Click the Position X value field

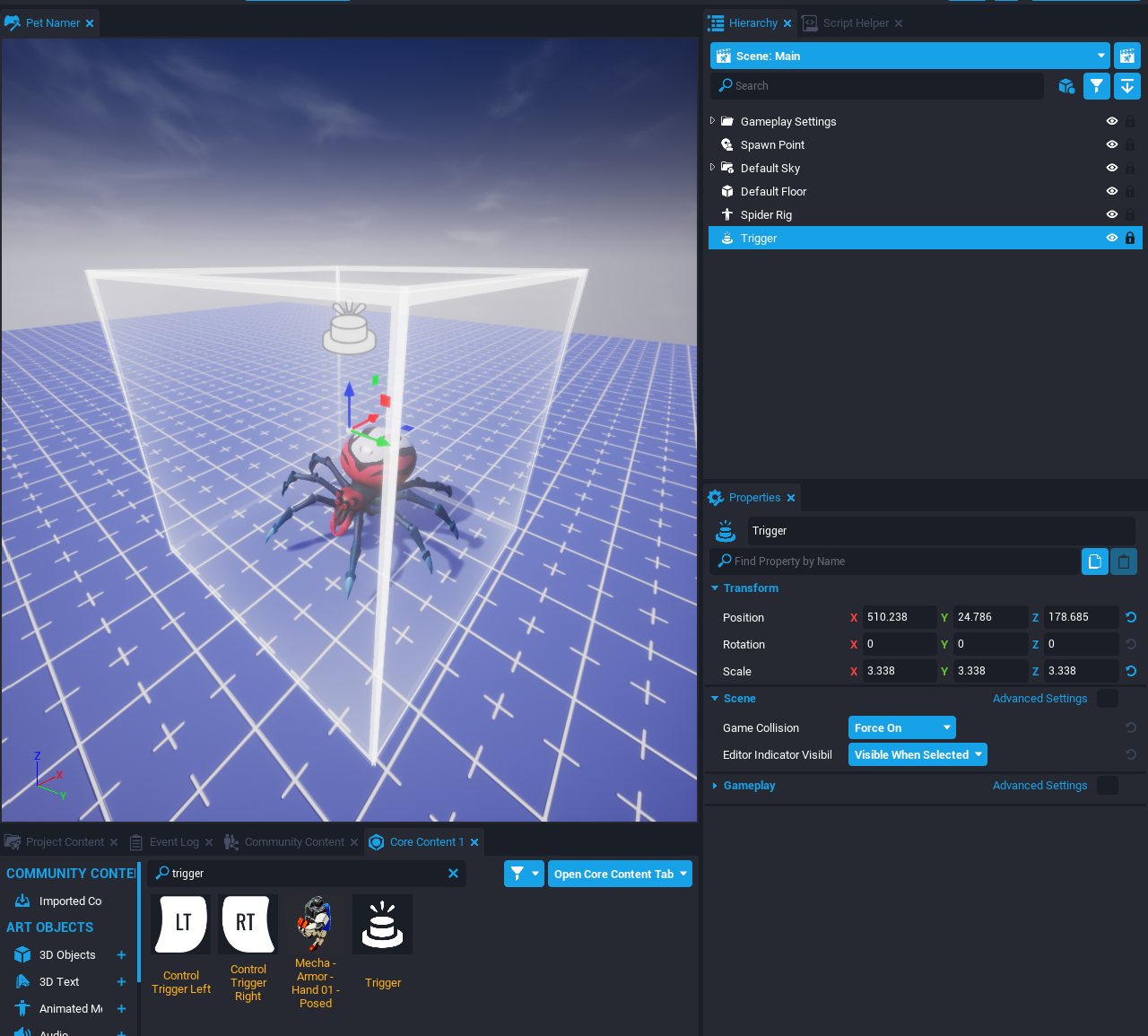[x=899, y=617]
